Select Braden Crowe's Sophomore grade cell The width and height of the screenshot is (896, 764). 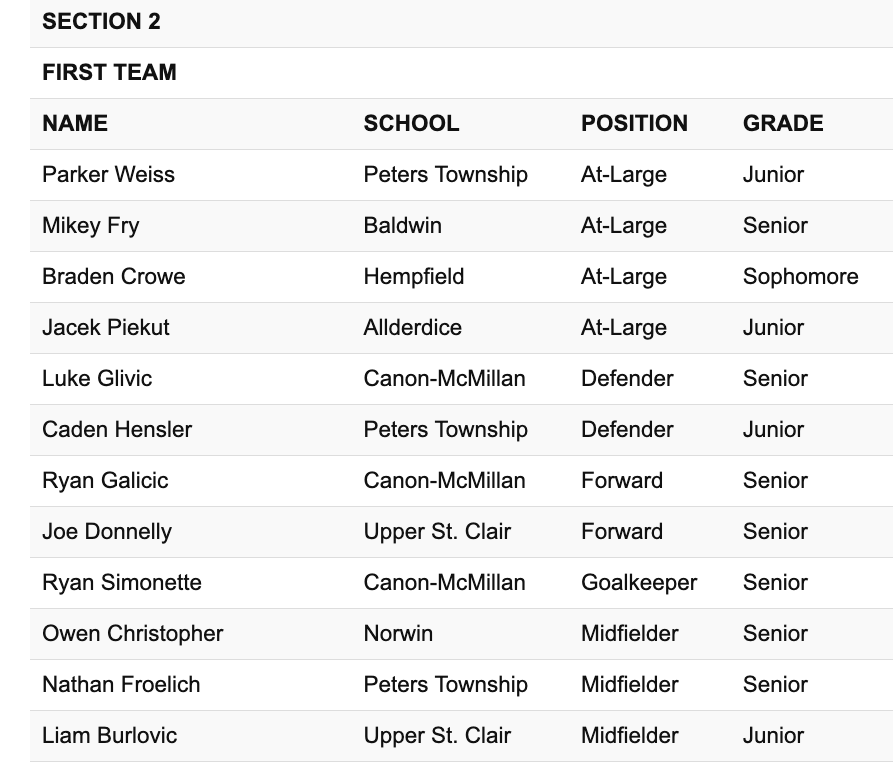point(800,276)
